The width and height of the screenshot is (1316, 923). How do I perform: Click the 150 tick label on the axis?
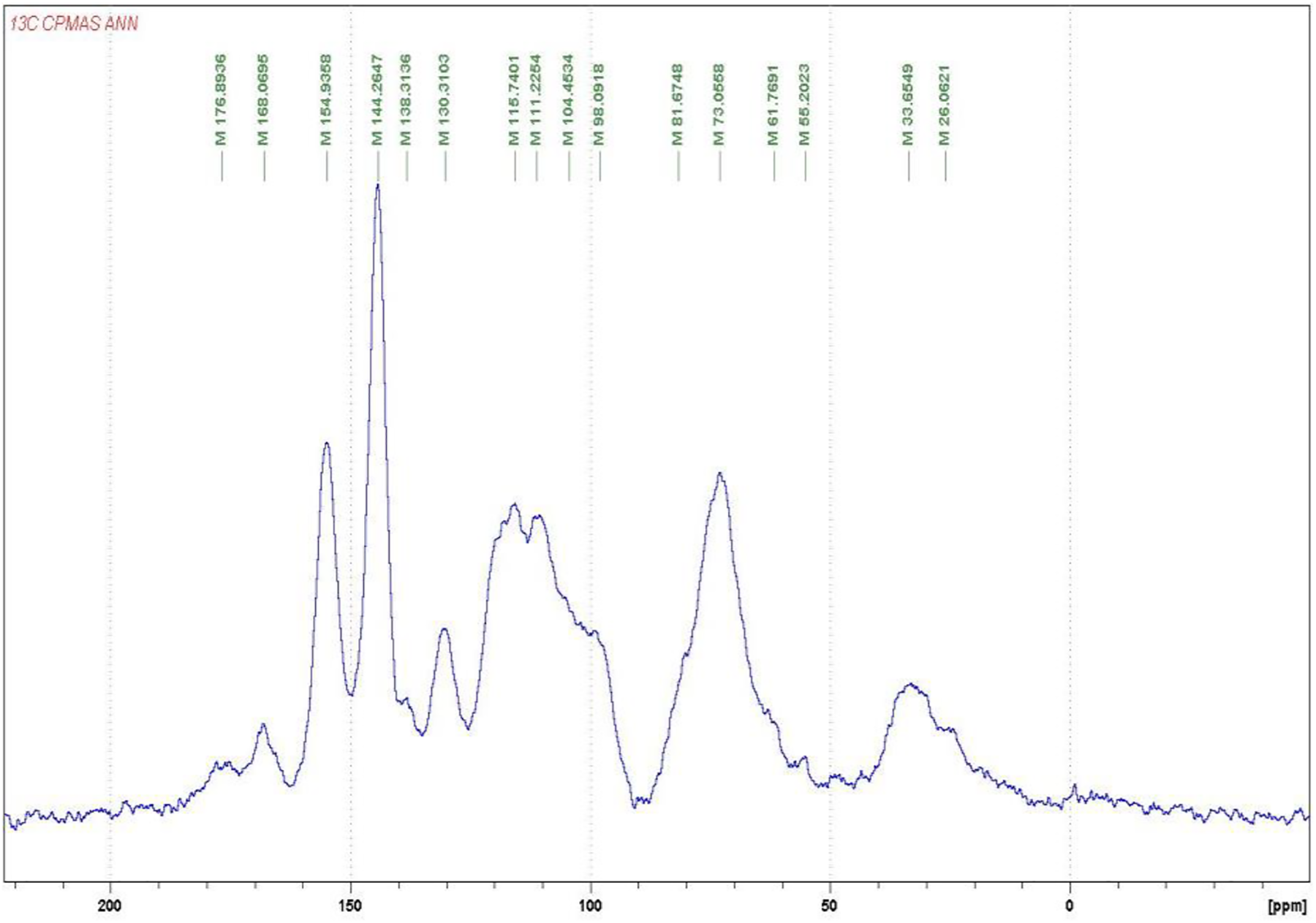350,907
